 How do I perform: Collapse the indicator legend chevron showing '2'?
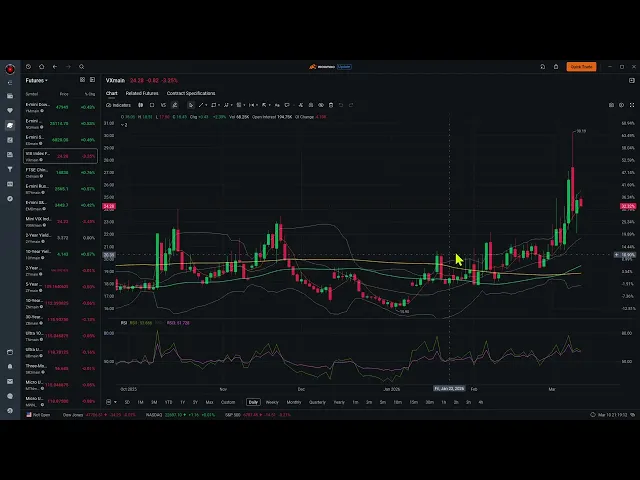pos(124,125)
